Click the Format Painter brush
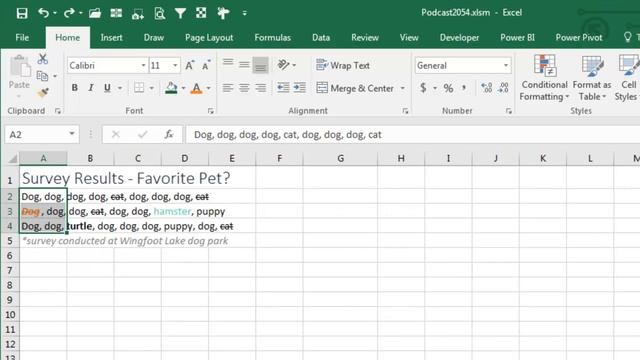Viewport: 640px width, 360px height. point(43,93)
